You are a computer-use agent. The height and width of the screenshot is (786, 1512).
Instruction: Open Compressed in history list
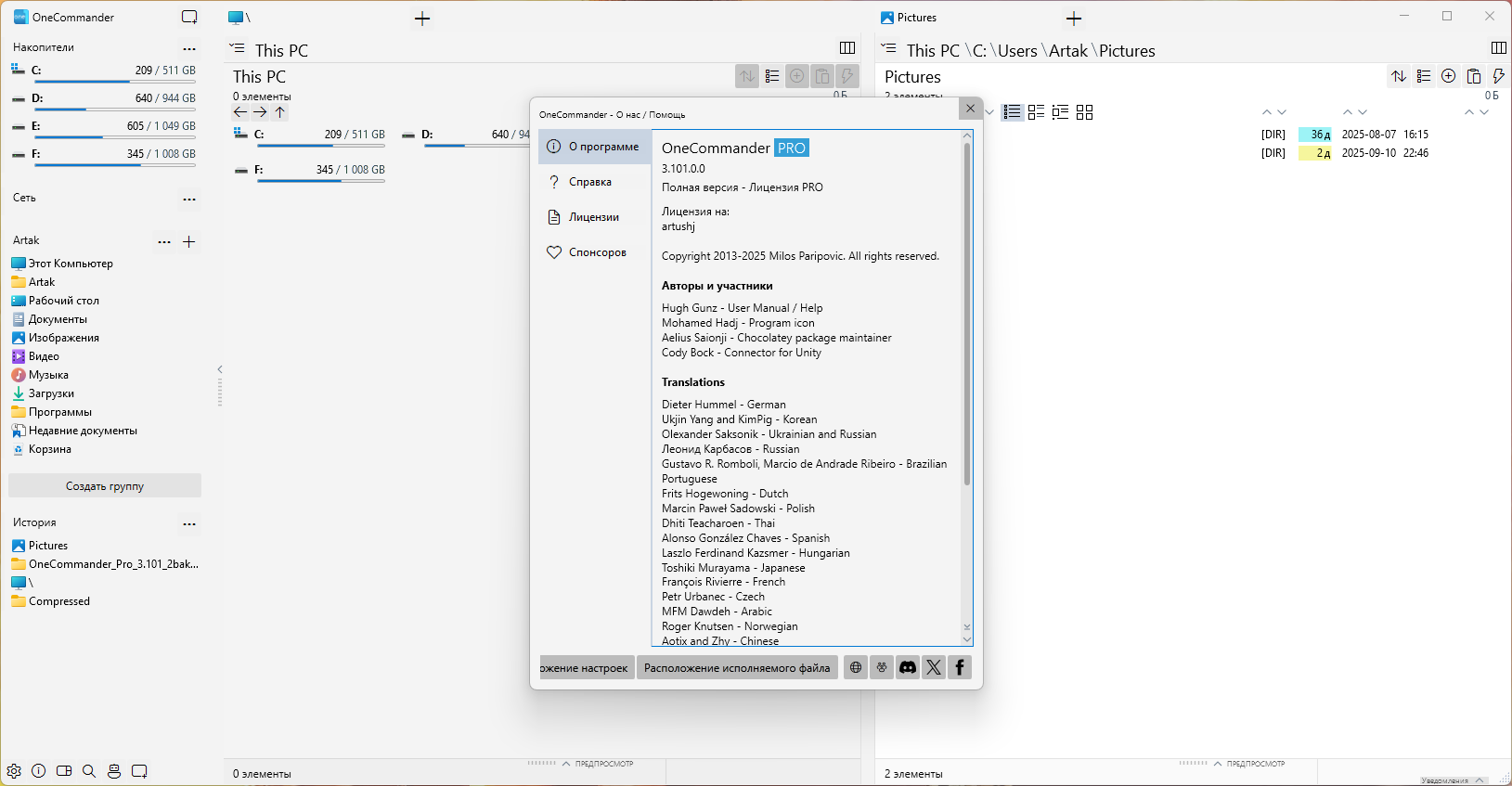tap(59, 601)
